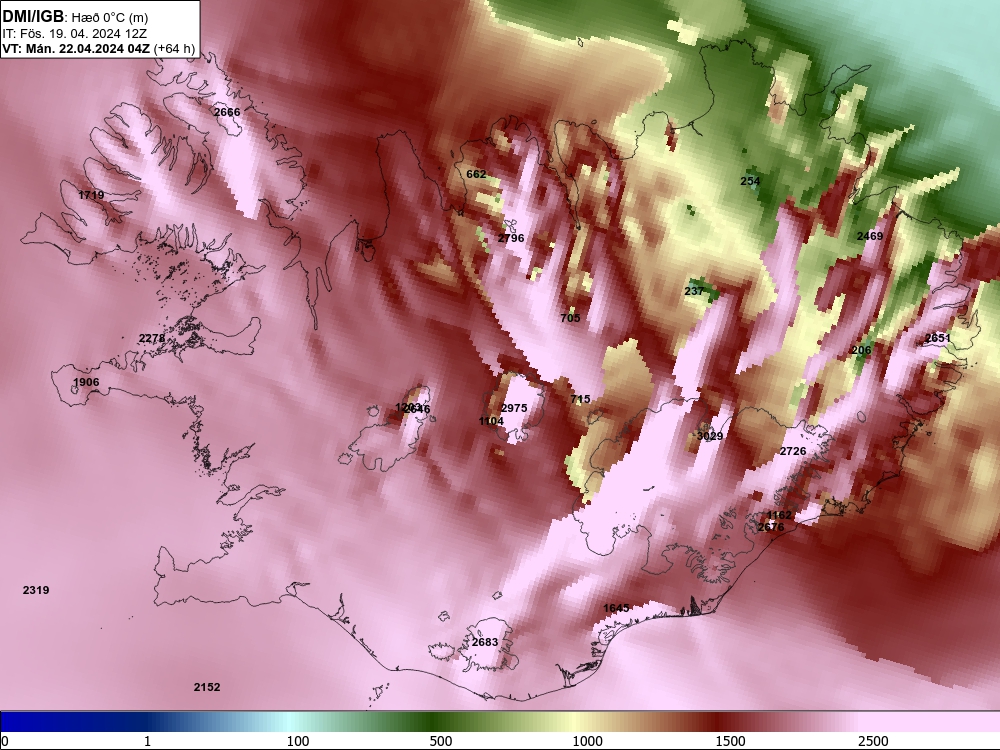Click the VT: Mán. 22.04.2024 04Z line

[99, 48]
